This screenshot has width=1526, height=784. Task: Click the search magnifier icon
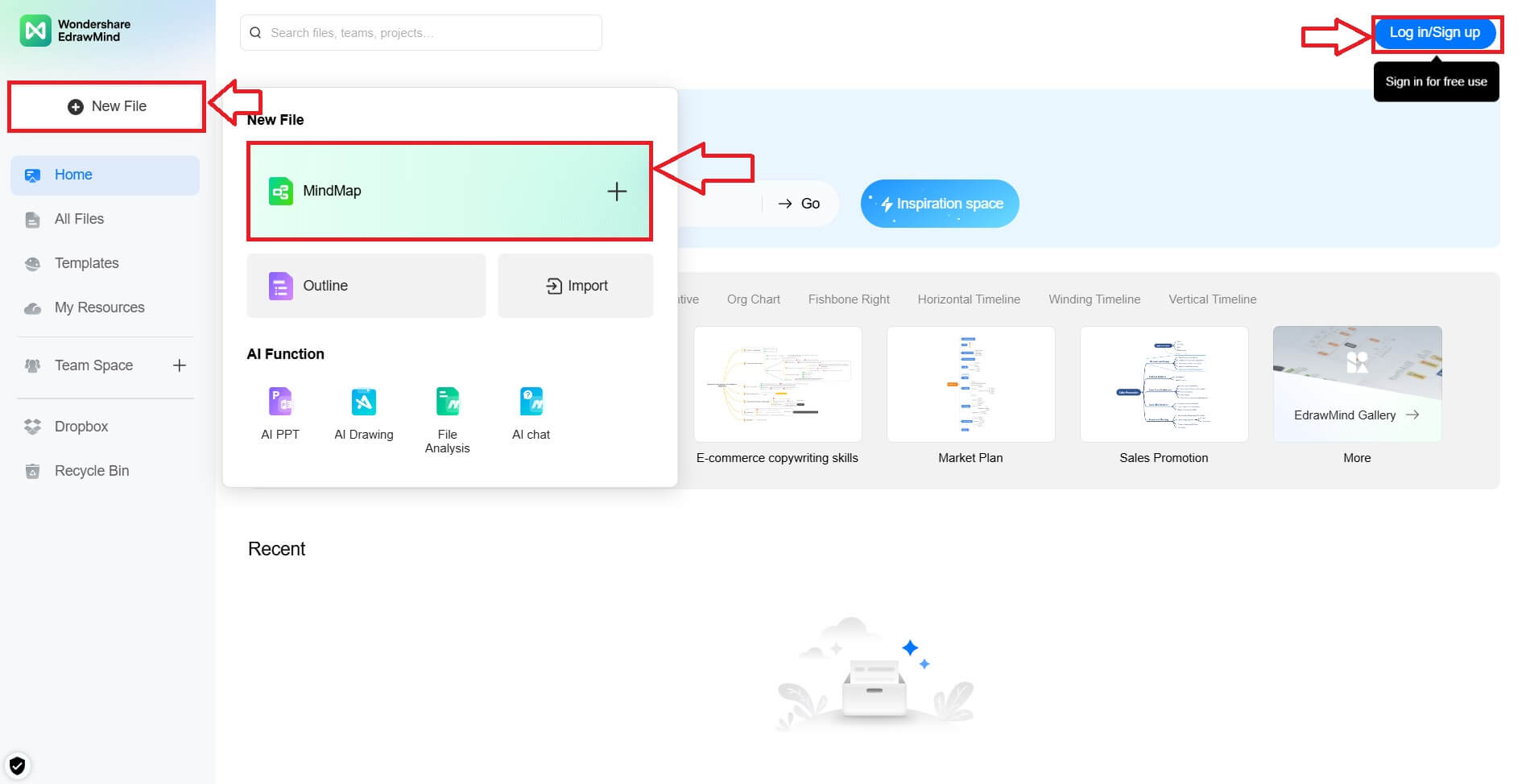(255, 33)
